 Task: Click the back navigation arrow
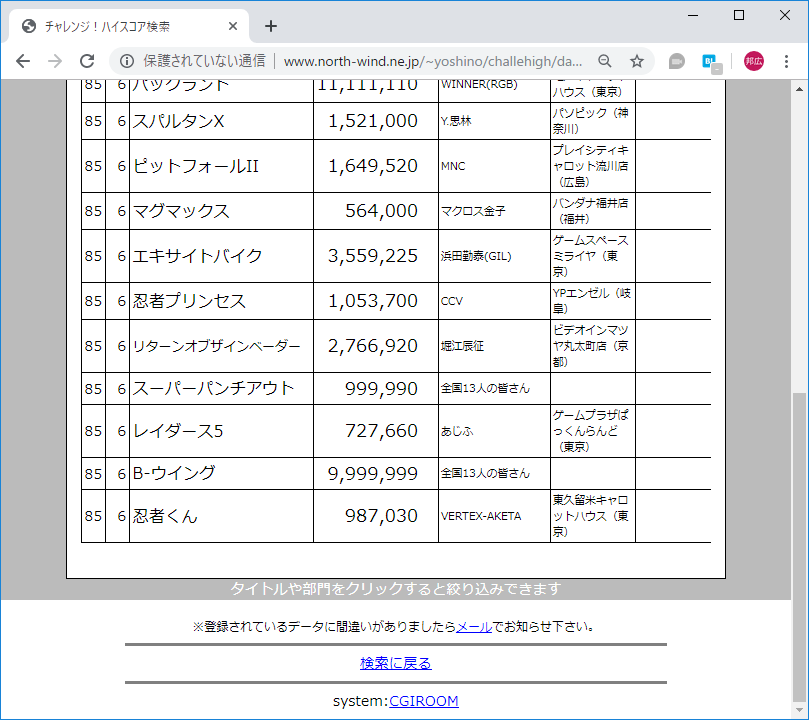point(22,60)
